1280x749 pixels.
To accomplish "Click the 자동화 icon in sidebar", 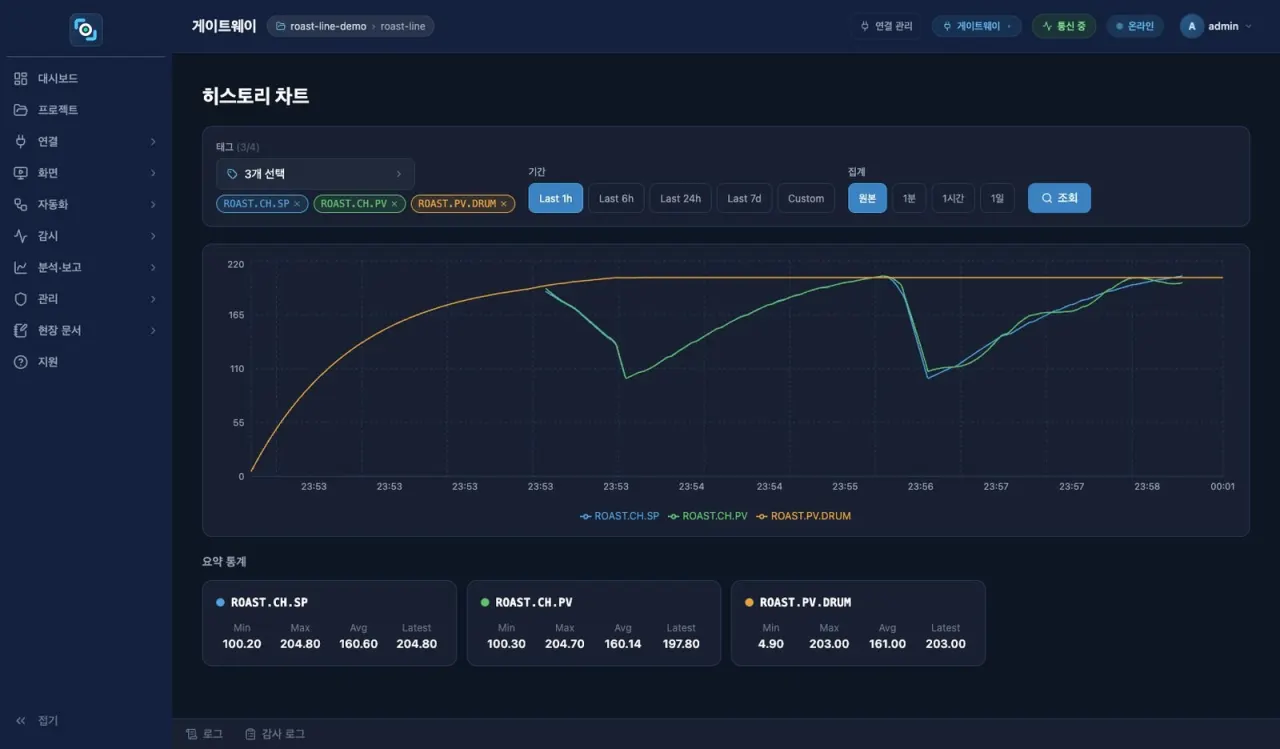I will click(x=20, y=204).
